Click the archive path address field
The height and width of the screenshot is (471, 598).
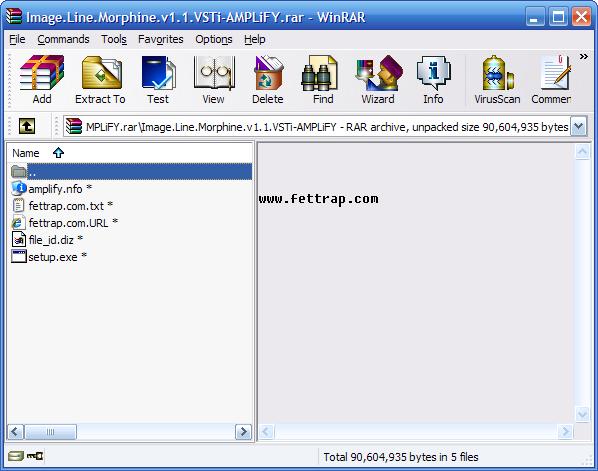pos(317,127)
